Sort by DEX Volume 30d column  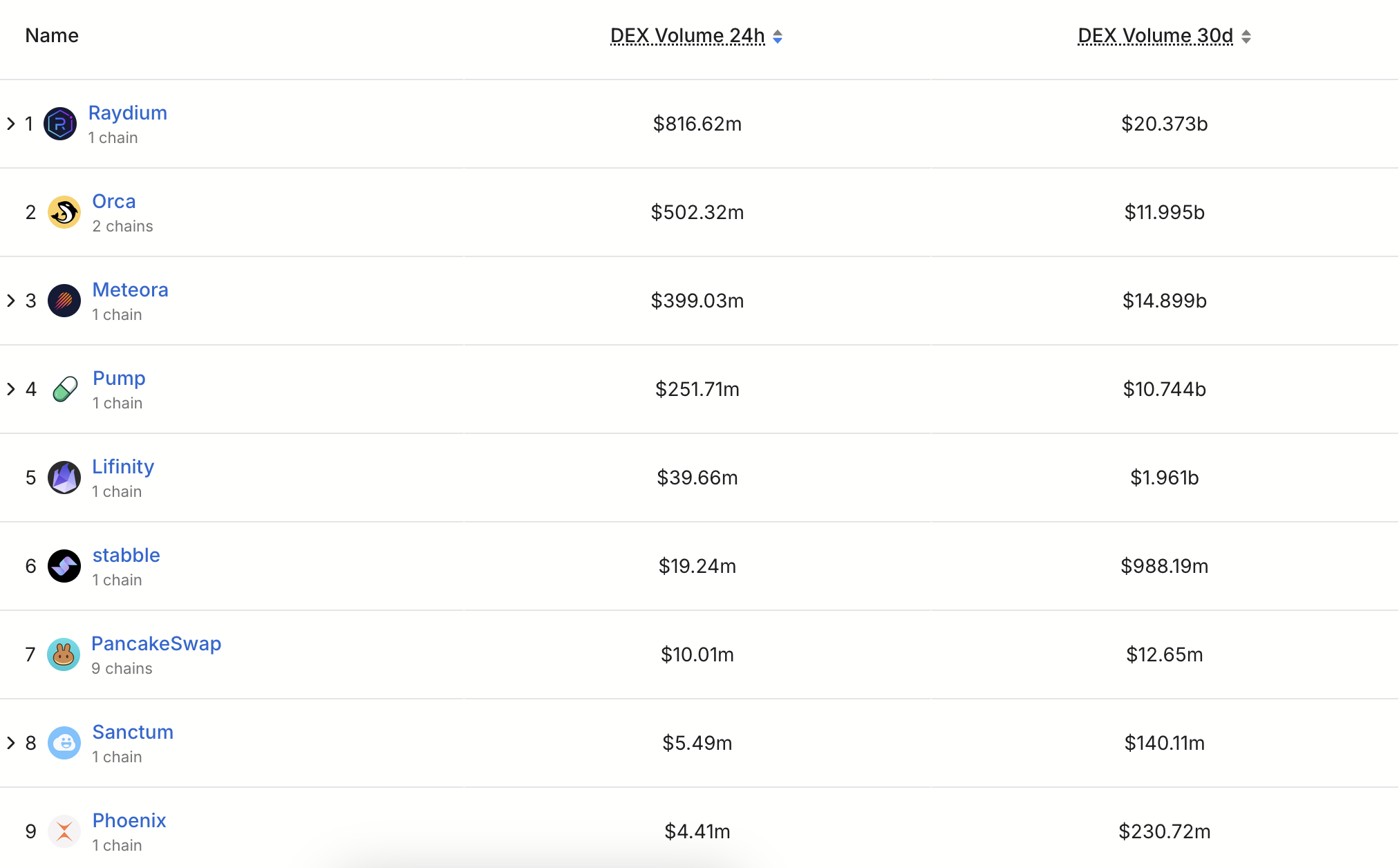click(1155, 36)
